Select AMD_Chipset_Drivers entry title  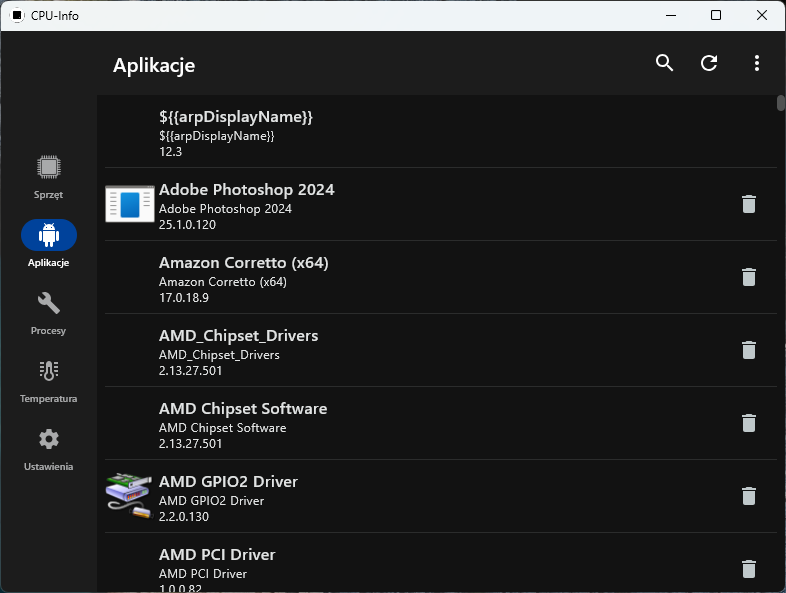(239, 336)
